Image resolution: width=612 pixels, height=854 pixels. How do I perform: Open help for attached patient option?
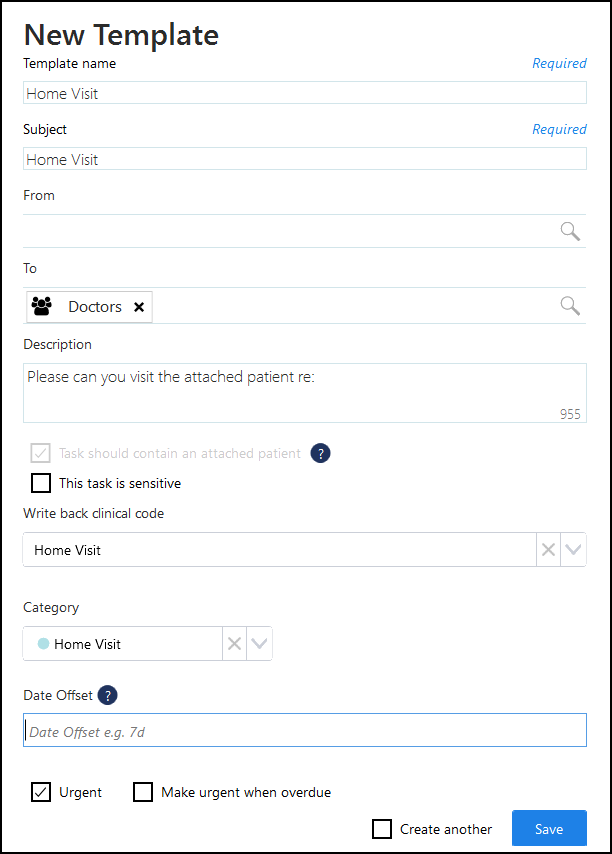[x=320, y=453]
